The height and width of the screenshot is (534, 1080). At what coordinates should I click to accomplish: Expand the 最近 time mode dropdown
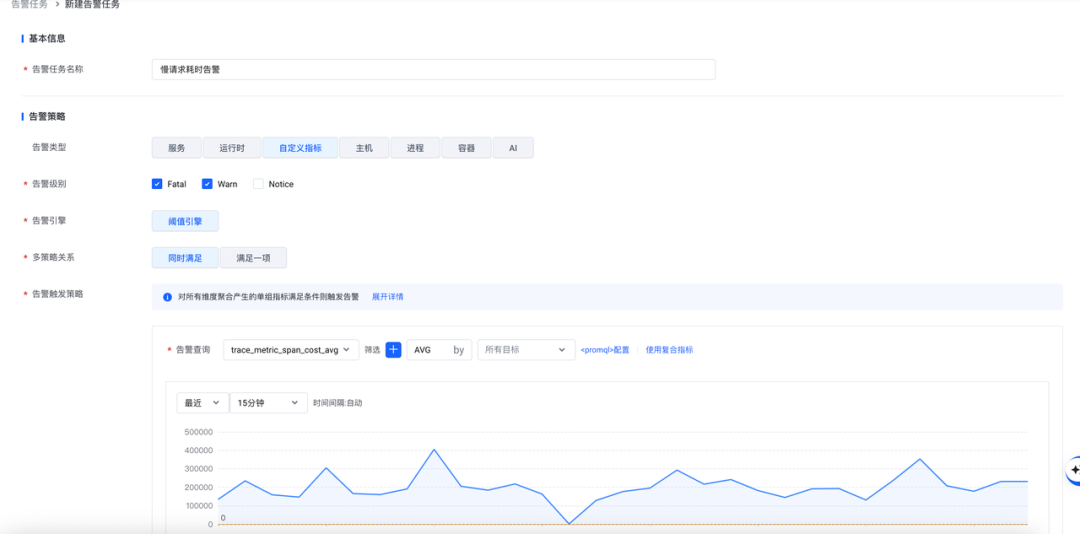202,402
